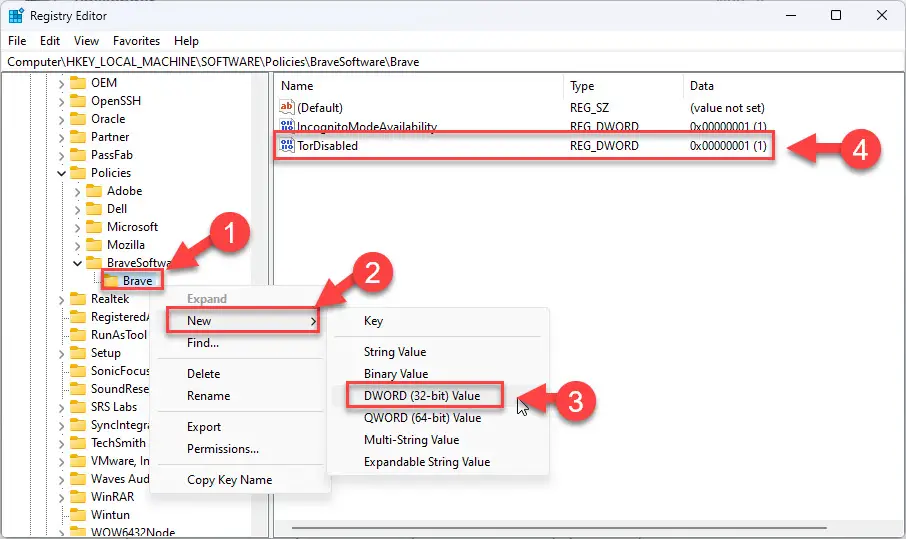This screenshot has width=906, height=539.
Task: Click the horizontal scrollbar in values pane
Action: coord(559,527)
